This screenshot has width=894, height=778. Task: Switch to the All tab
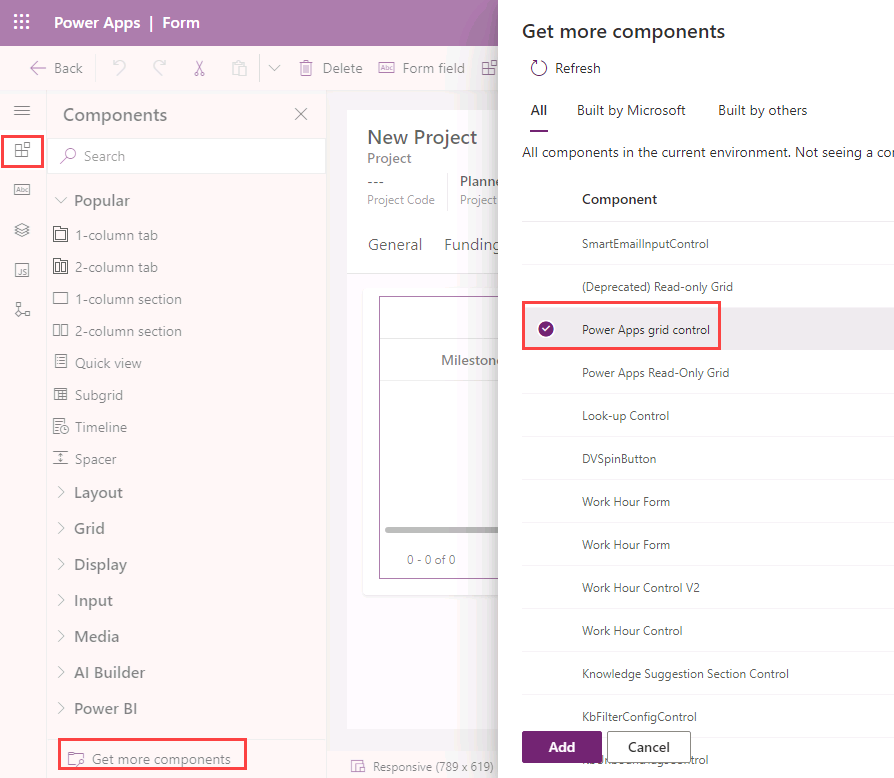click(538, 111)
